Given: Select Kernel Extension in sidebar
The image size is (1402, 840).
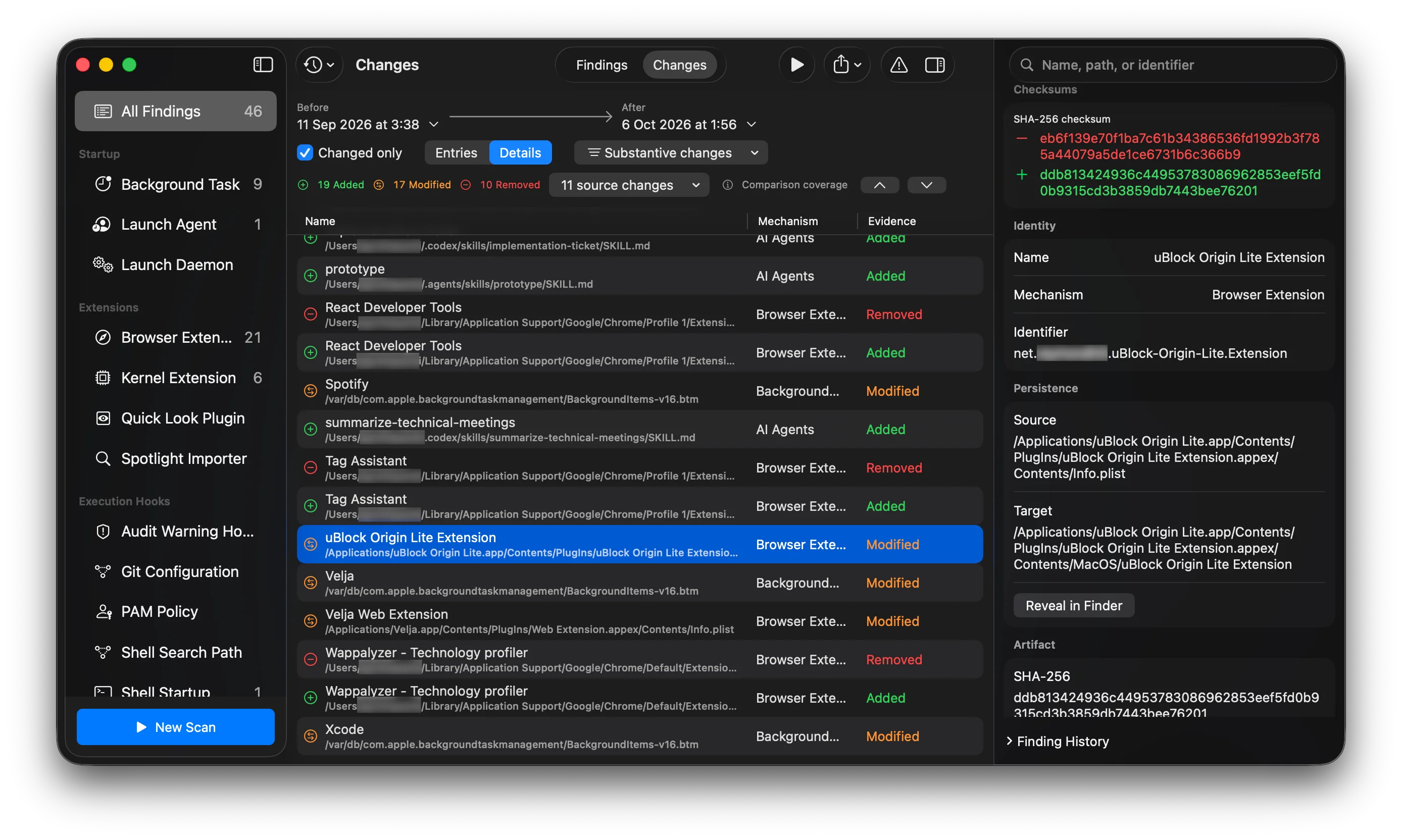Looking at the screenshot, I should click(176, 378).
